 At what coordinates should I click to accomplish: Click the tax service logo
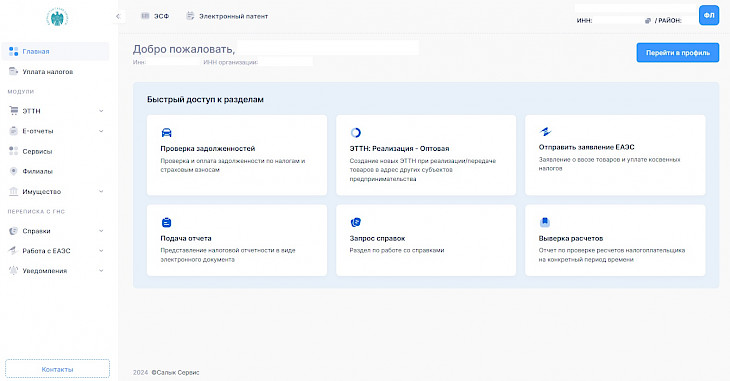coord(57,18)
